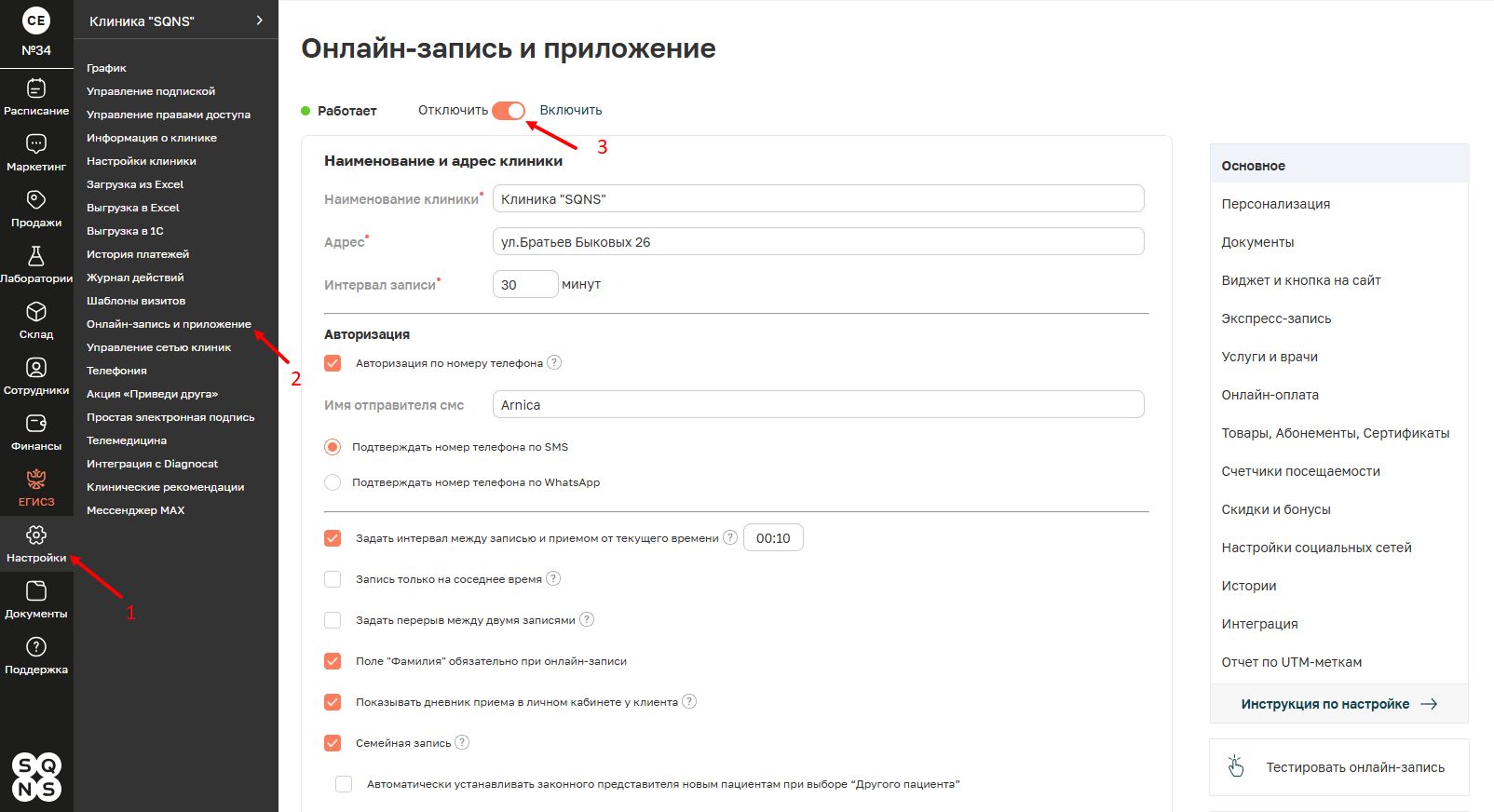Viewport: 1494px width, 812px height.
Task: Click the Поддержка question mark icon
Action: [x=36, y=647]
